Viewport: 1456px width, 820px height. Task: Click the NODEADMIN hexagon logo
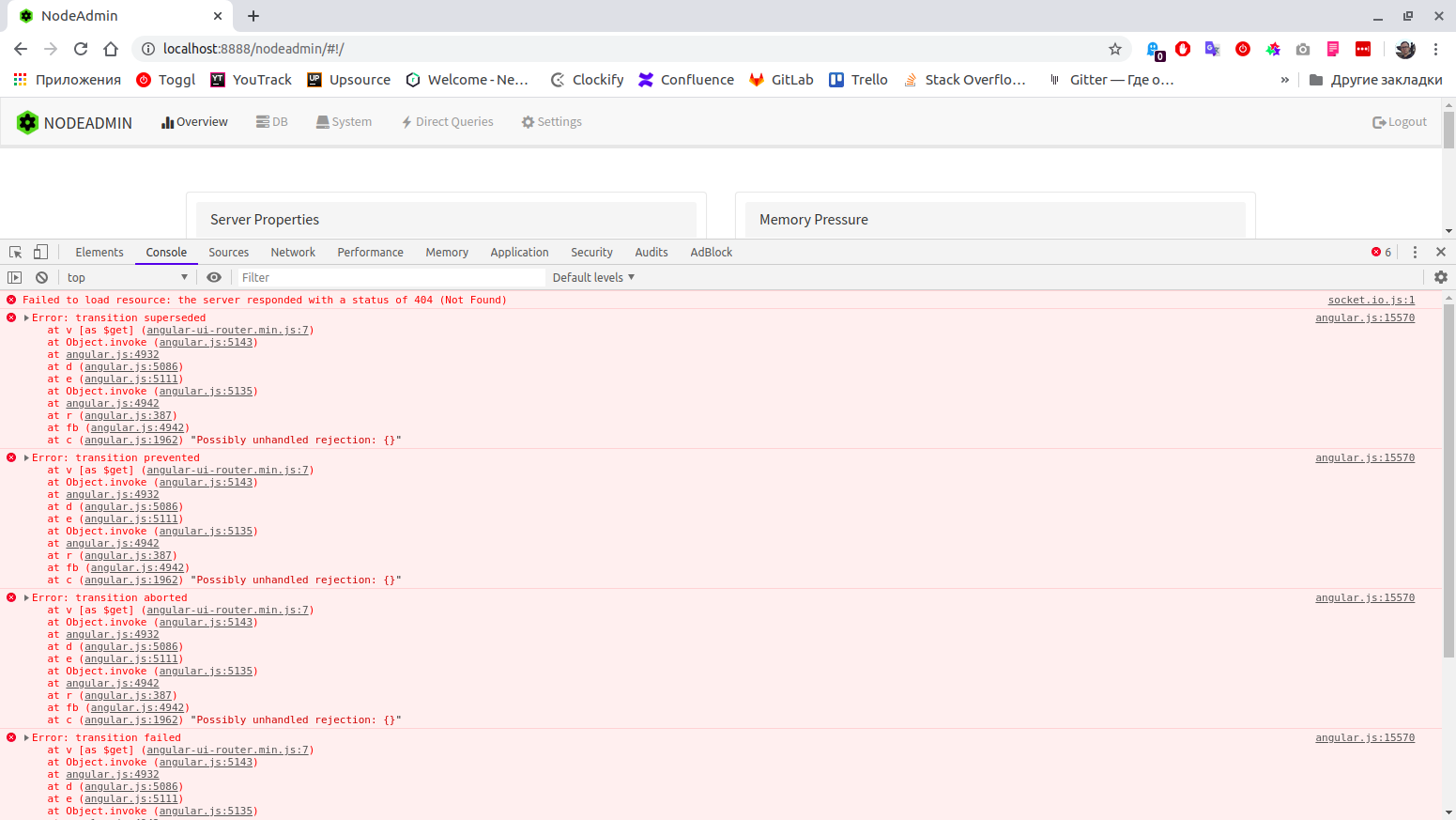27,121
